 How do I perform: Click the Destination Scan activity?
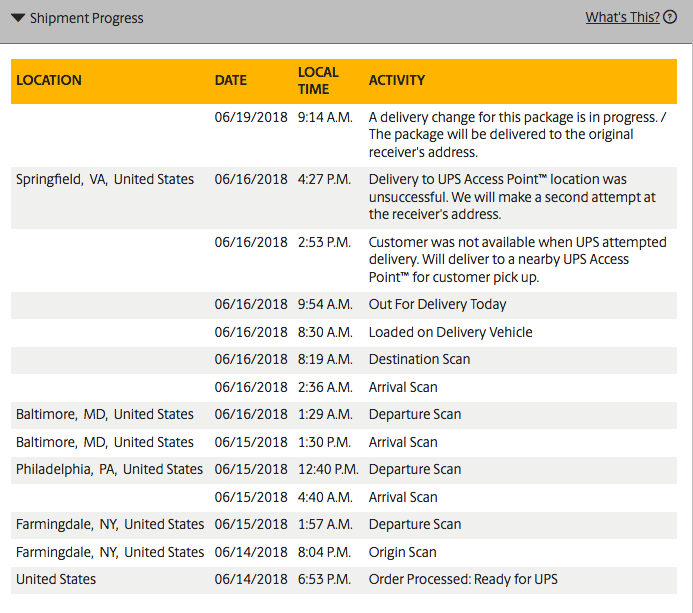pos(419,359)
